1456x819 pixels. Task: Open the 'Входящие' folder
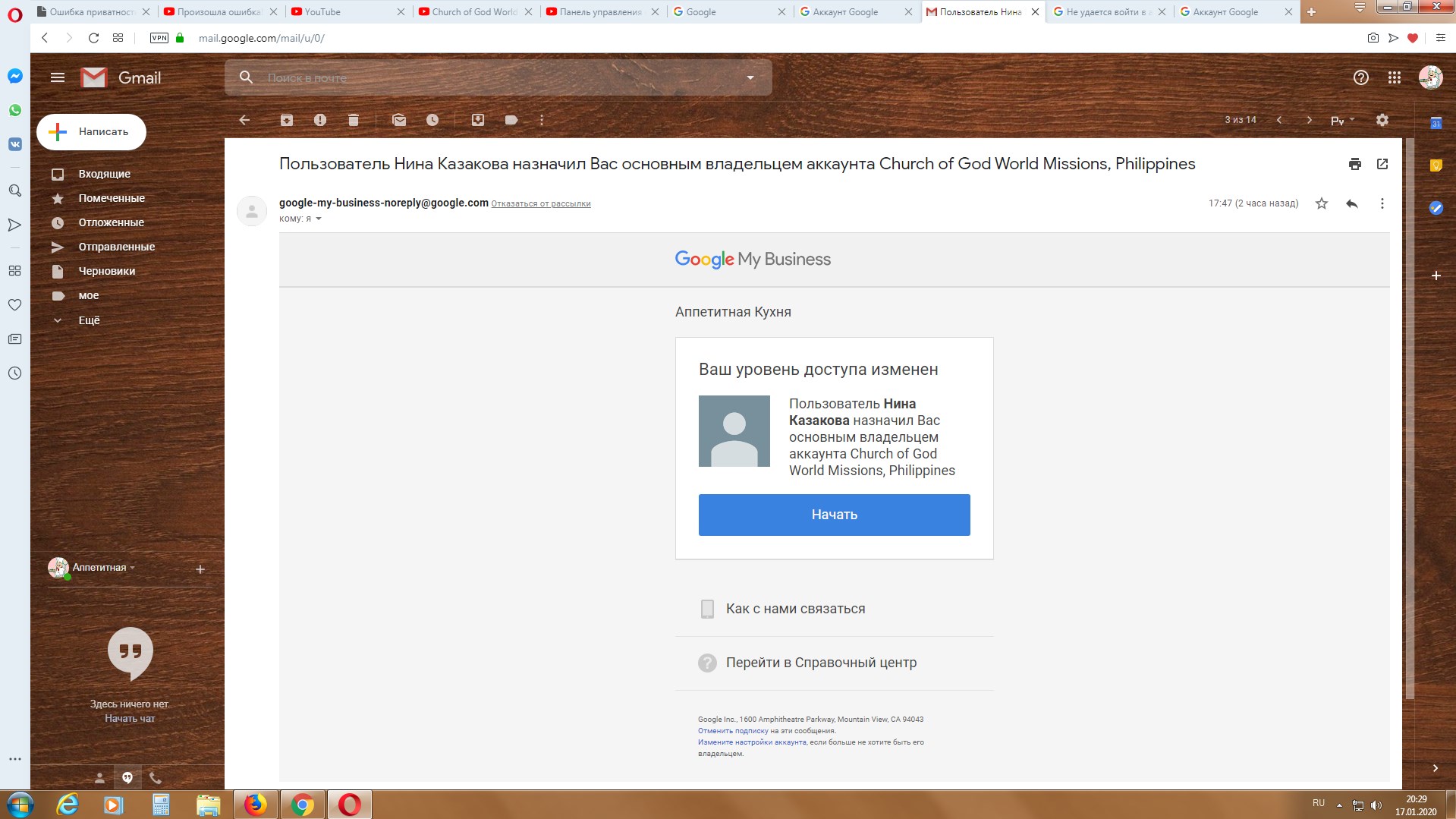105,174
